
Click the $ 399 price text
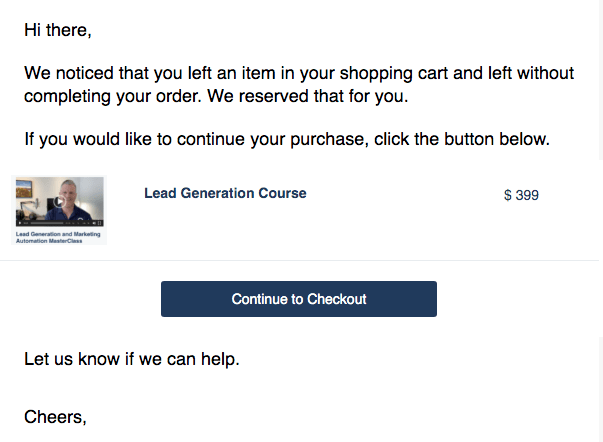[521, 195]
